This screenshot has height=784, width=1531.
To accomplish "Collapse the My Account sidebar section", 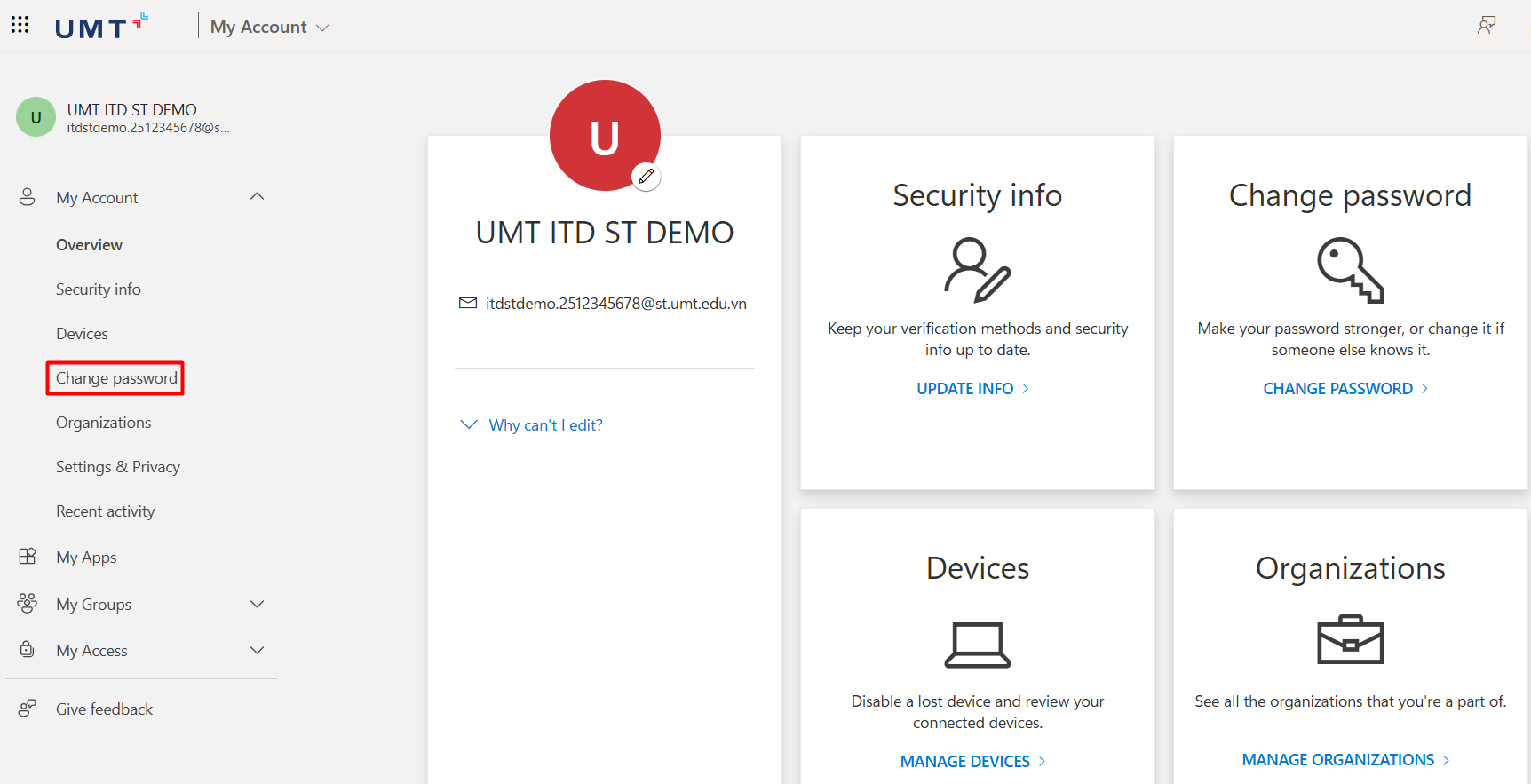I will coord(257,197).
